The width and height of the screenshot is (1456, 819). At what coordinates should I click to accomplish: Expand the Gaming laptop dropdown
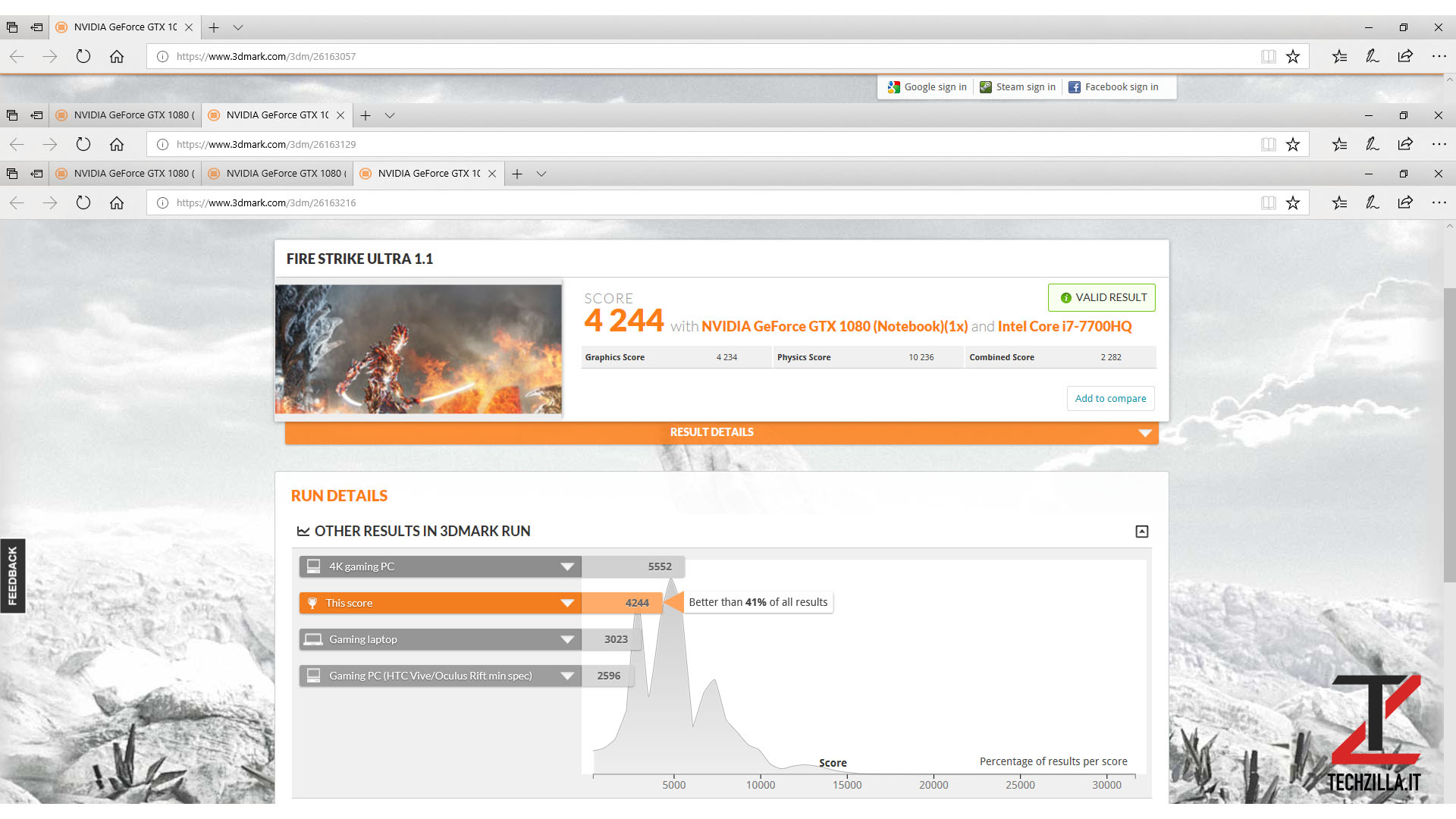566,639
